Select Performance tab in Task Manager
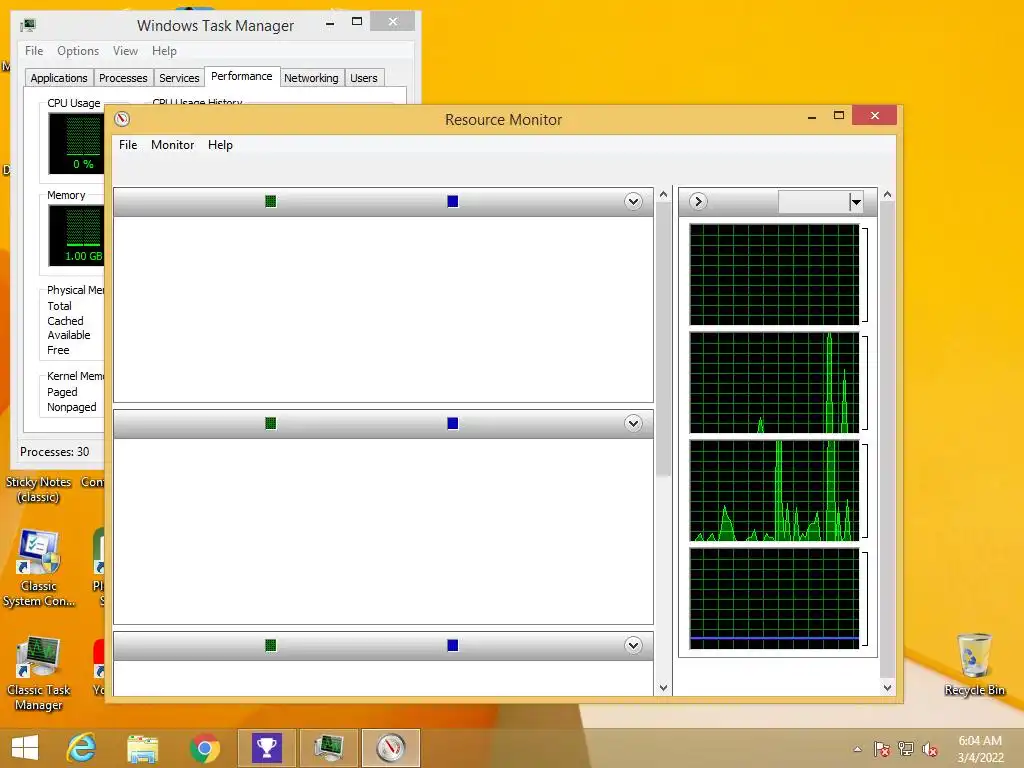Viewport: 1024px width, 768px height. pos(242,76)
